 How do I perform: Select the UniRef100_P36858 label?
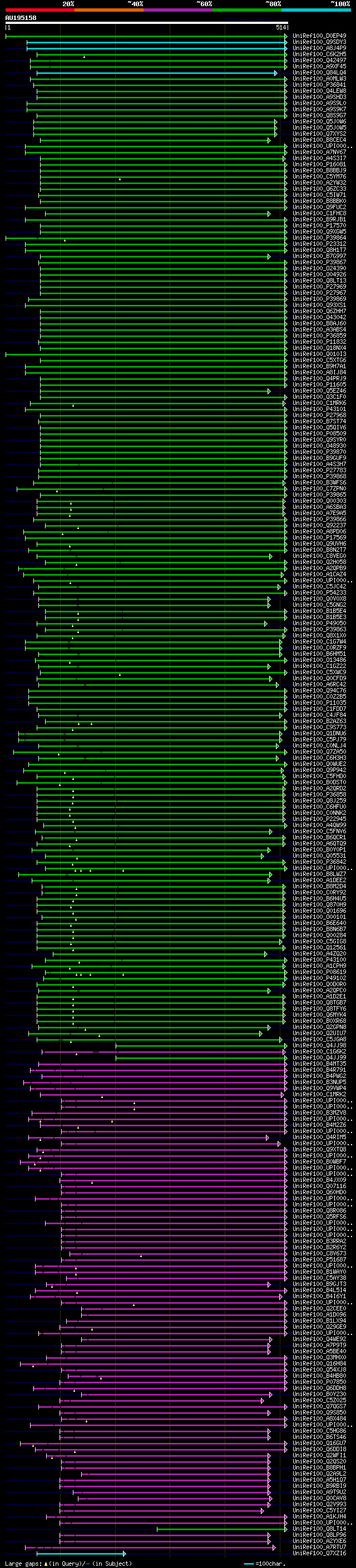coord(319,794)
